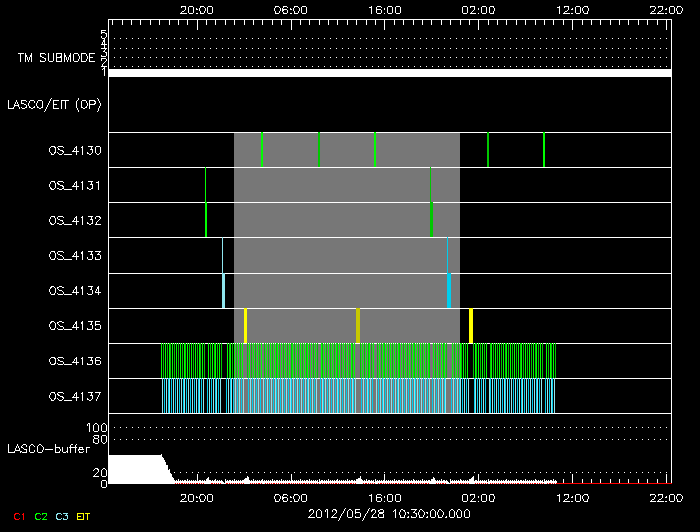Viewport: 700px width, 532px height.
Task: Select the OS_4133 row label
Action: click(74, 256)
